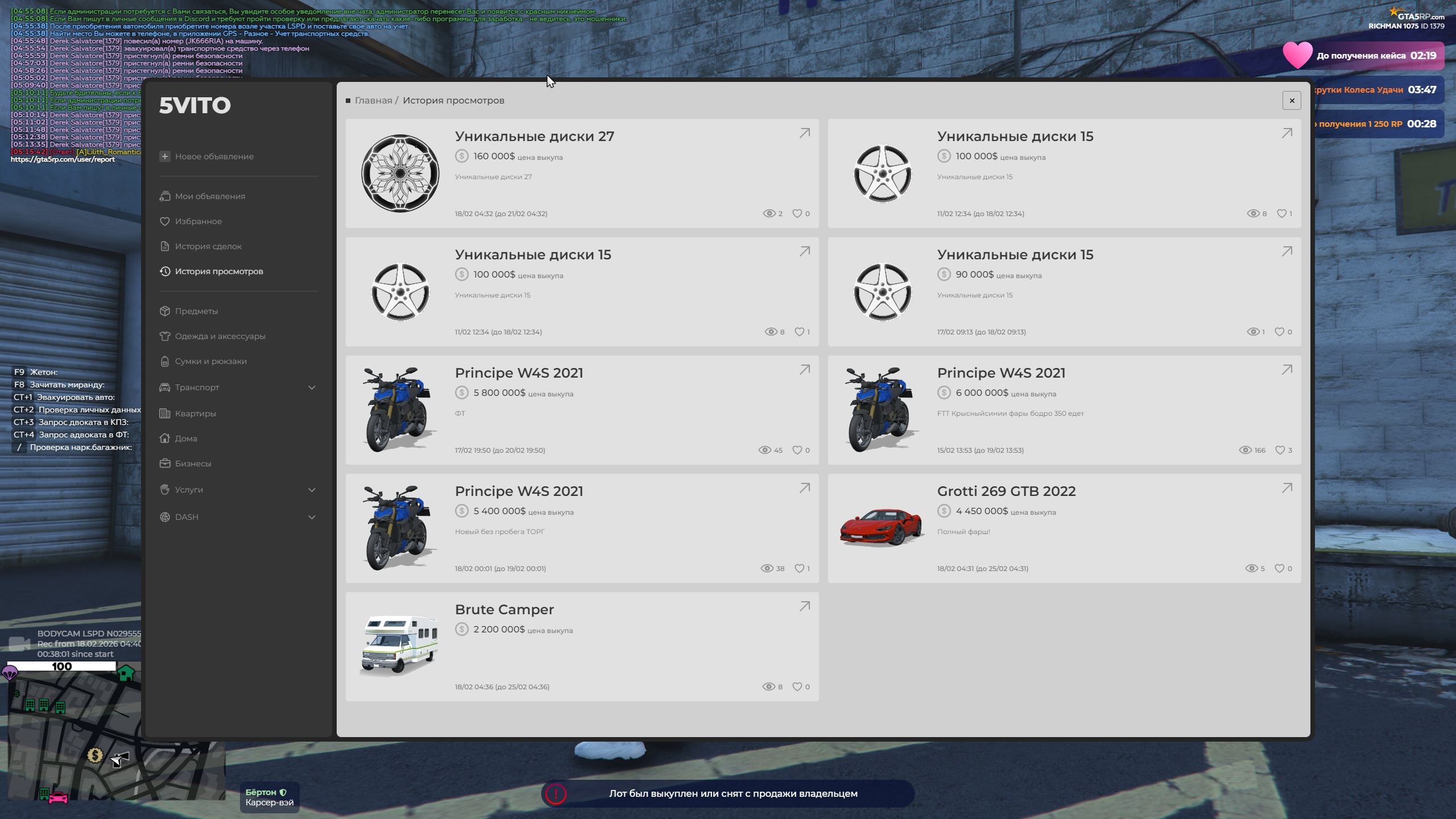Click the Бизнесы briefcase icon

(x=165, y=464)
